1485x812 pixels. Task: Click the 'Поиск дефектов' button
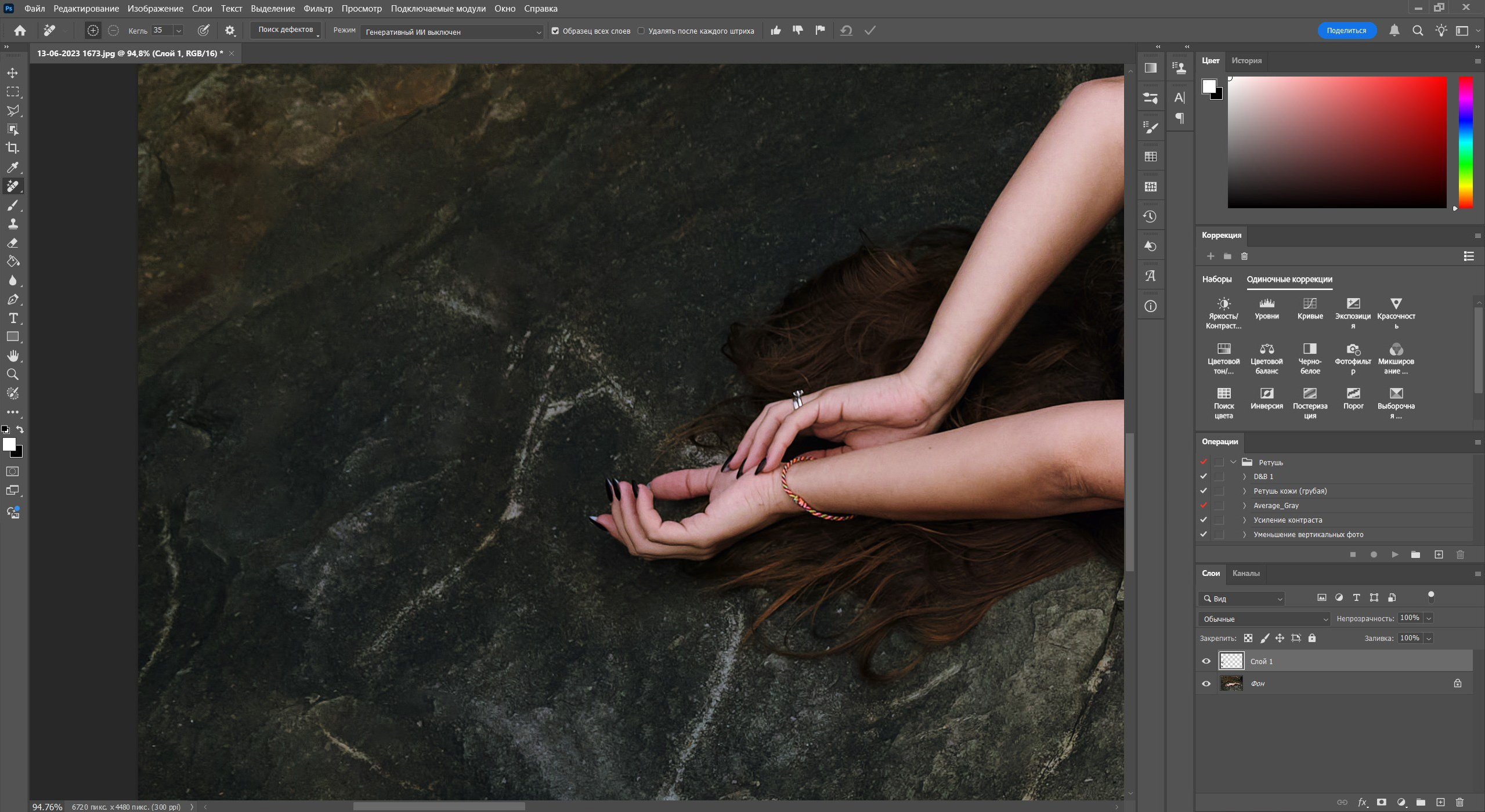pos(286,29)
